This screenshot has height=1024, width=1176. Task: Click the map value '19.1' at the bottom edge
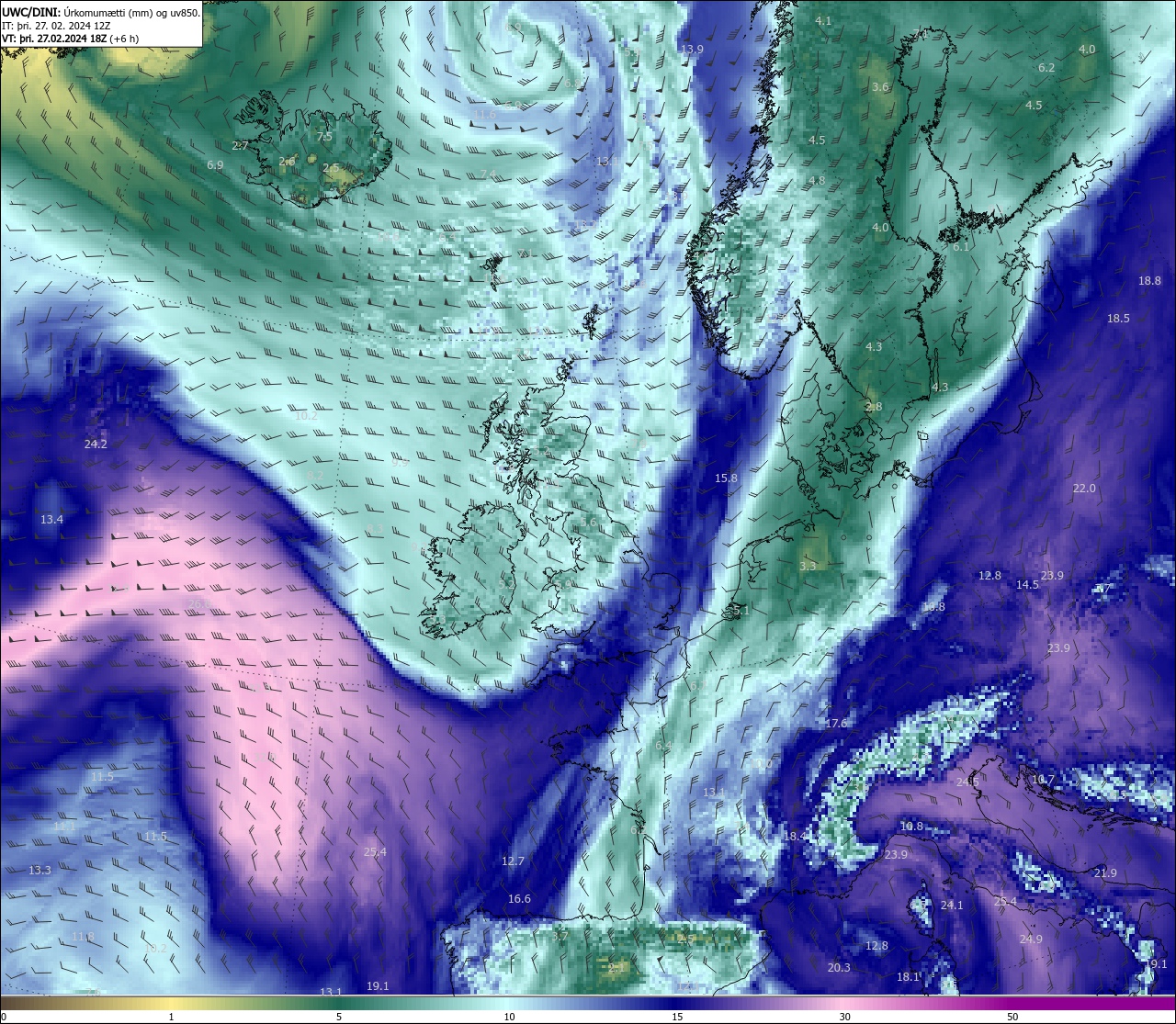click(378, 985)
